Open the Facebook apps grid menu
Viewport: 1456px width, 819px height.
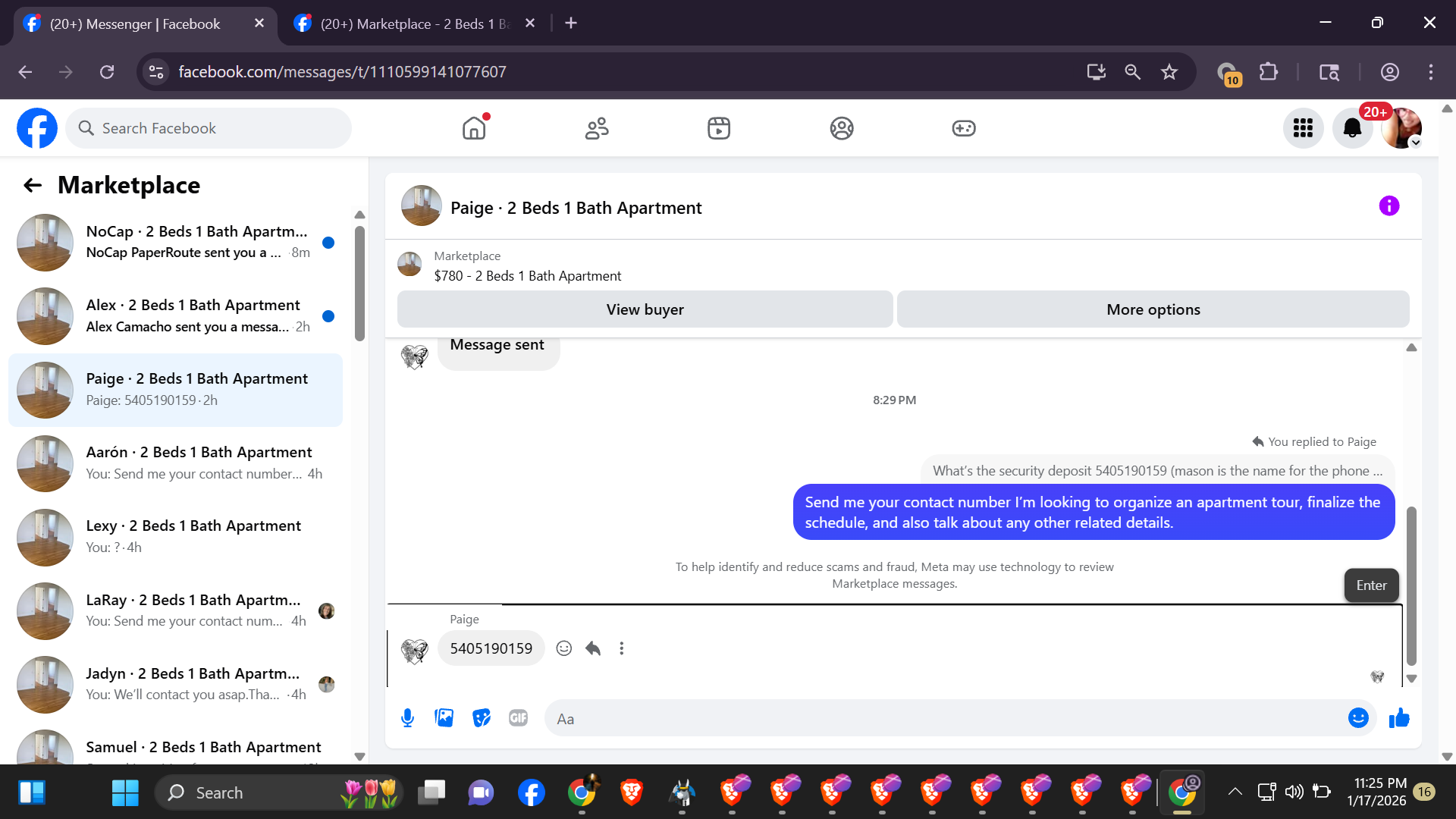coord(1303,128)
